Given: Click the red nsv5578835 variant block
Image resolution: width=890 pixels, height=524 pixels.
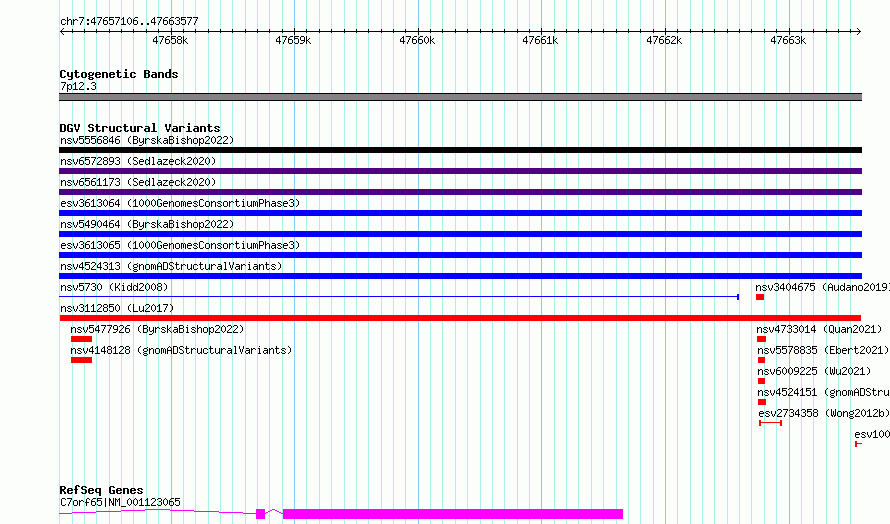Looking at the screenshot, I should pyautogui.click(x=761, y=360).
